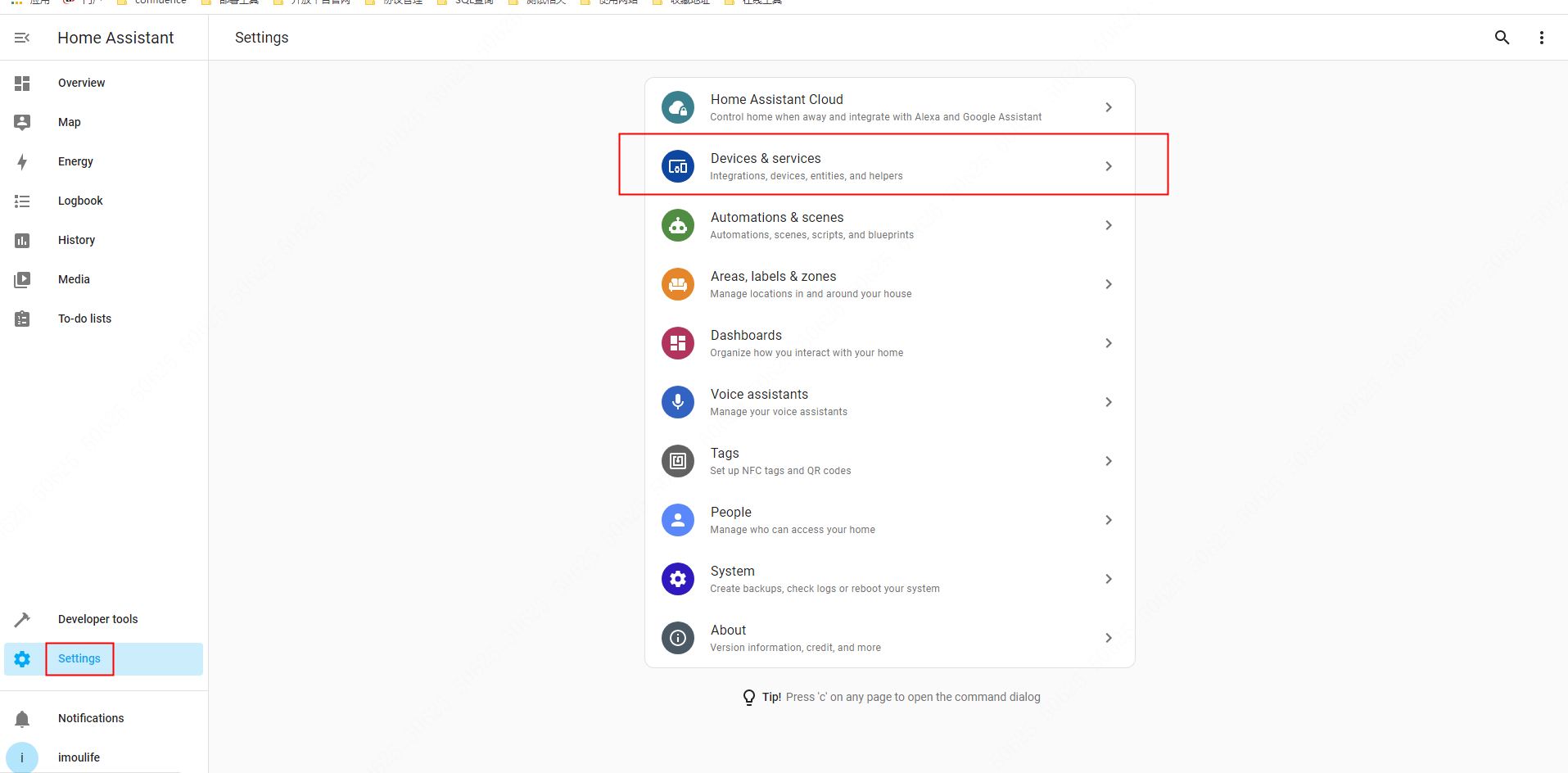Expand the About row chevron

pos(1108,638)
